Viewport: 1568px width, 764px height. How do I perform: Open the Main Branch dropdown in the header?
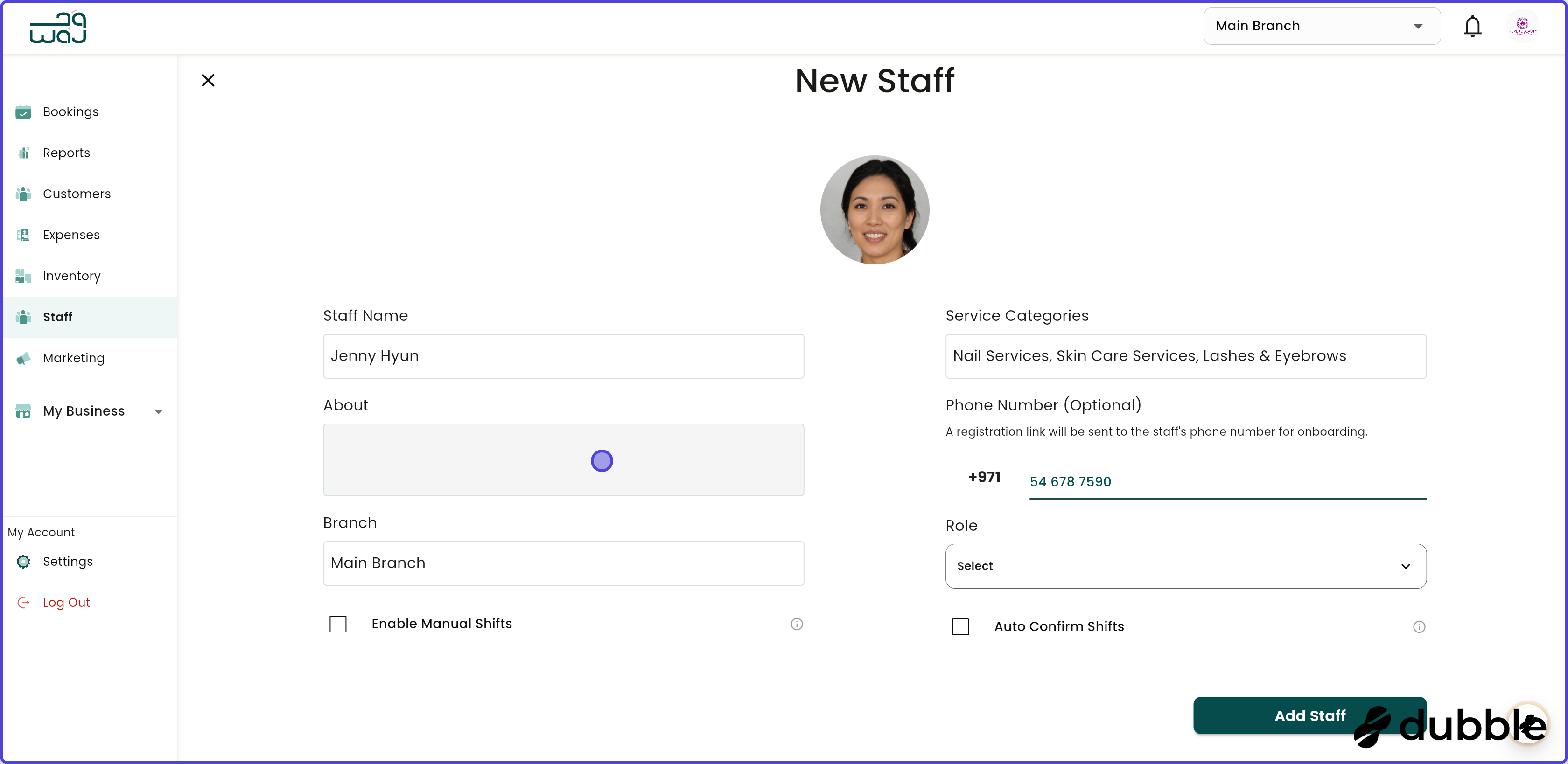point(1321,26)
